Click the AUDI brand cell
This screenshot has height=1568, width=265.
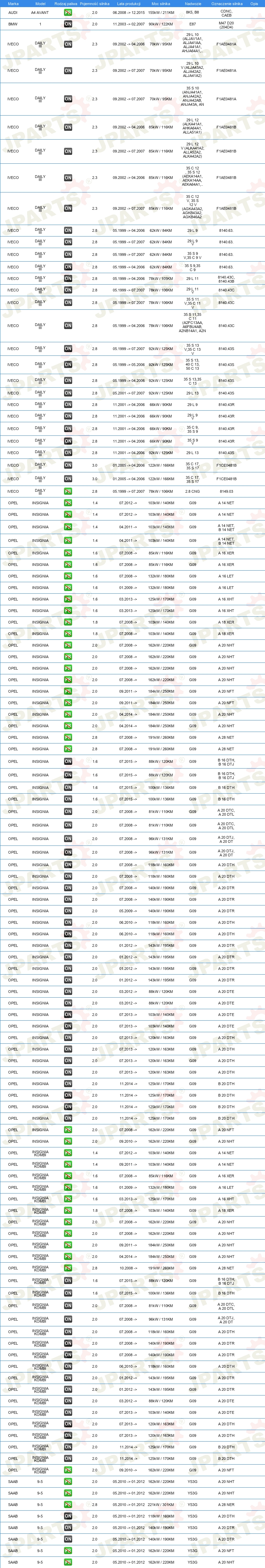[x=13, y=12]
